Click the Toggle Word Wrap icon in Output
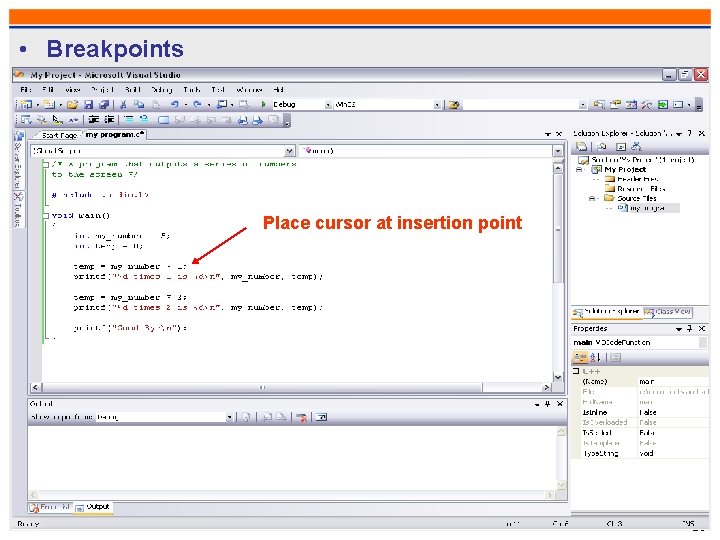This screenshot has height=540, width=720. tap(322, 417)
